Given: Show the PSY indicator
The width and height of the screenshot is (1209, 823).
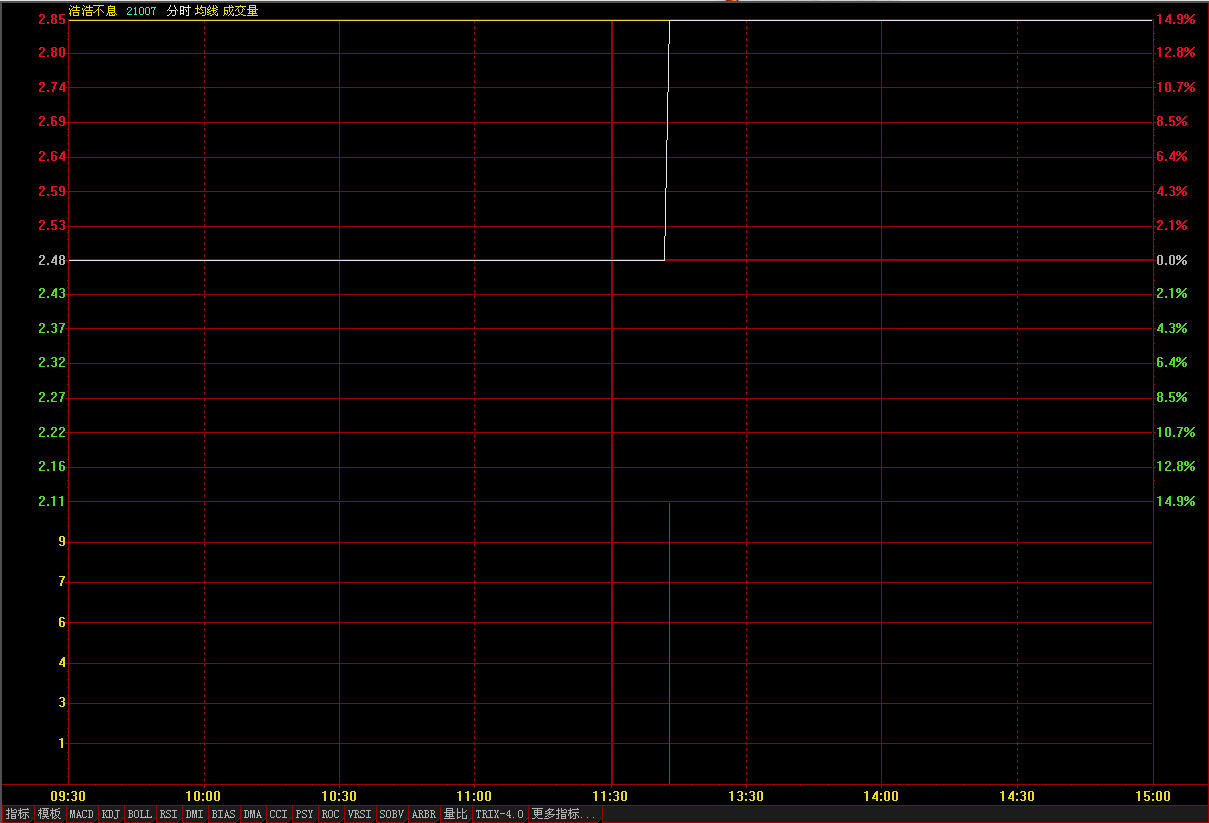Looking at the screenshot, I should click(304, 814).
